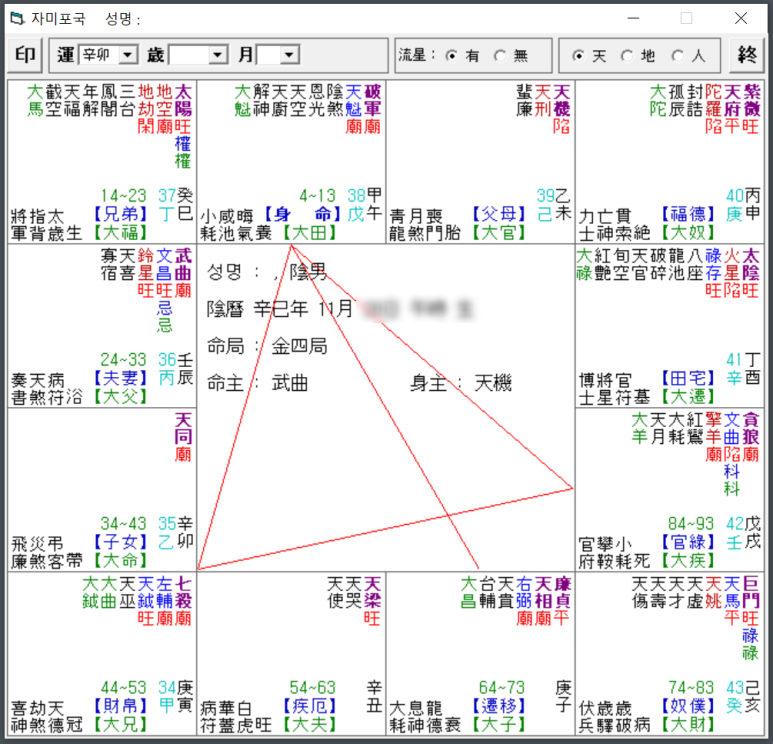773x744 pixels.
Task: Click the 太陽 star in 巳 palace
Action: 183,101
